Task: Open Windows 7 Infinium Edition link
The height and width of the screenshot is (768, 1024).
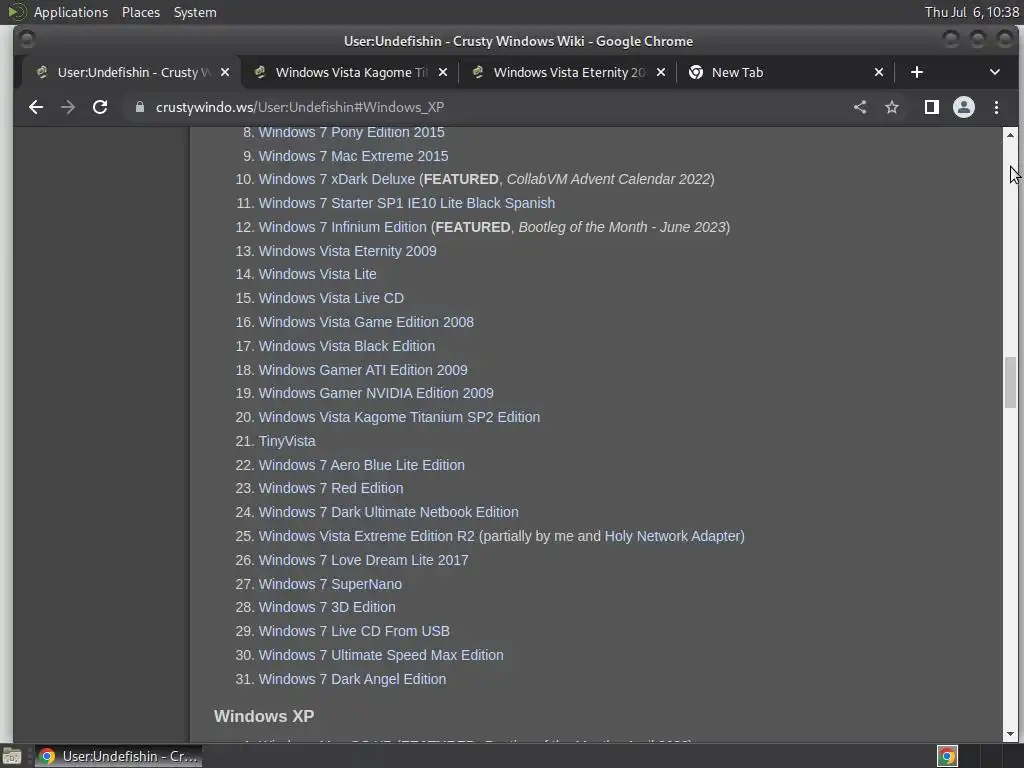Action: click(x=342, y=227)
